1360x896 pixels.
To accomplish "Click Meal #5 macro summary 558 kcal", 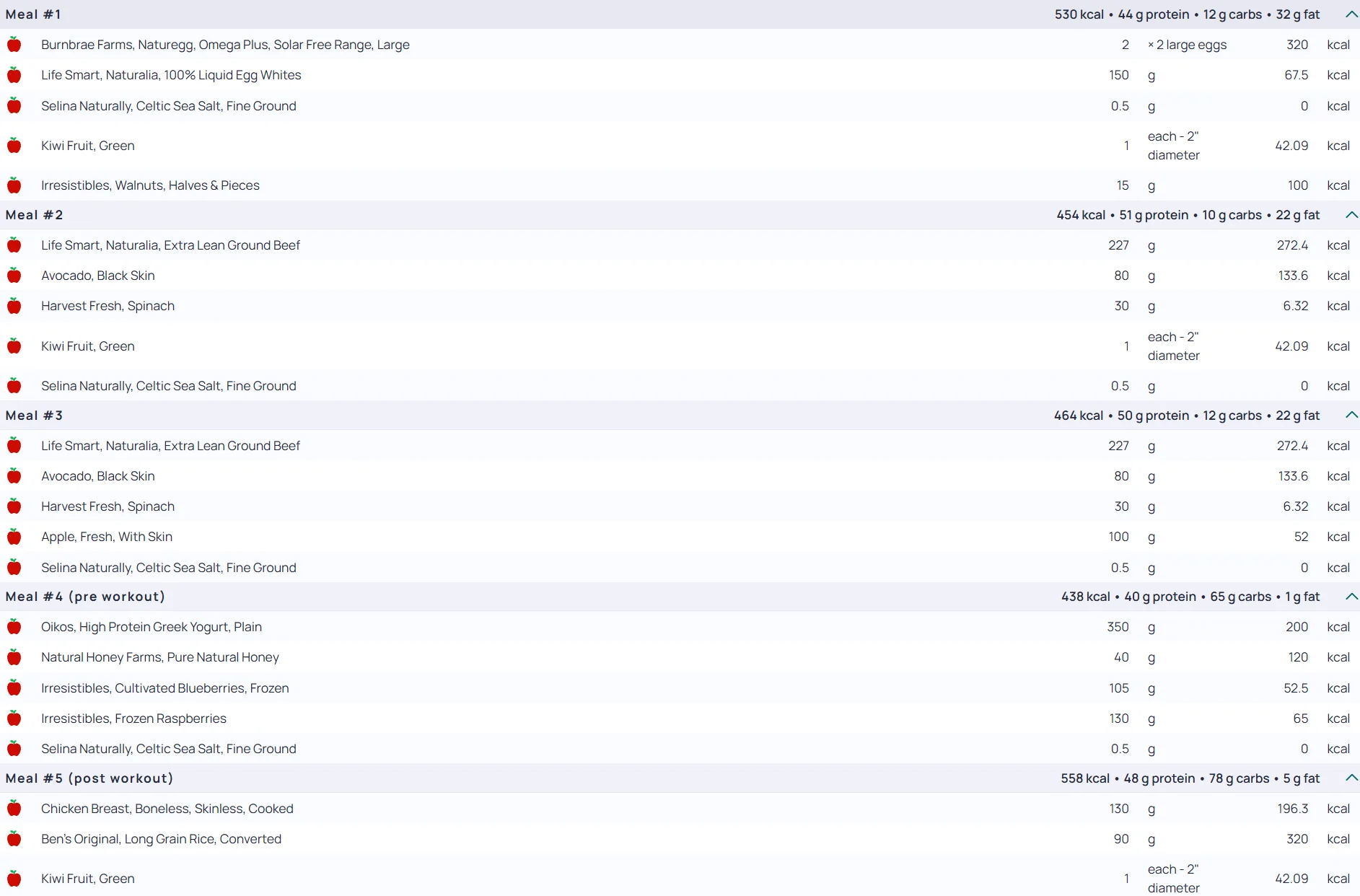I will (1190, 778).
